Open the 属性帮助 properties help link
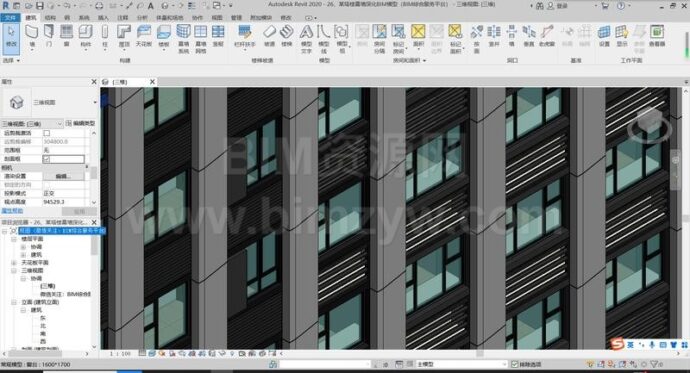690x373 pixels. pos(12,211)
